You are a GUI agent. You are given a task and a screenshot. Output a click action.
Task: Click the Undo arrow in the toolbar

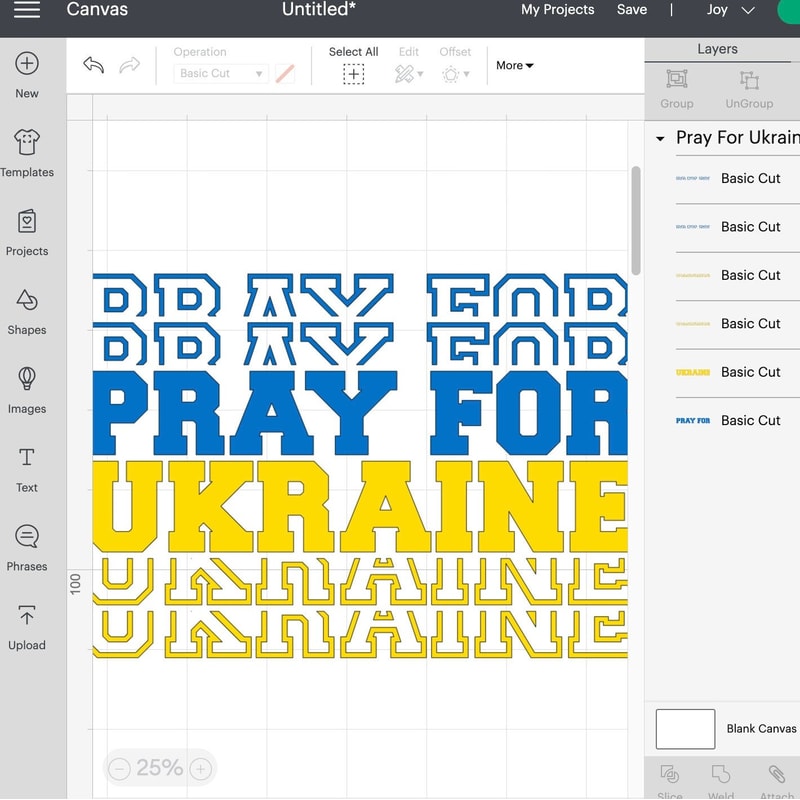(93, 63)
